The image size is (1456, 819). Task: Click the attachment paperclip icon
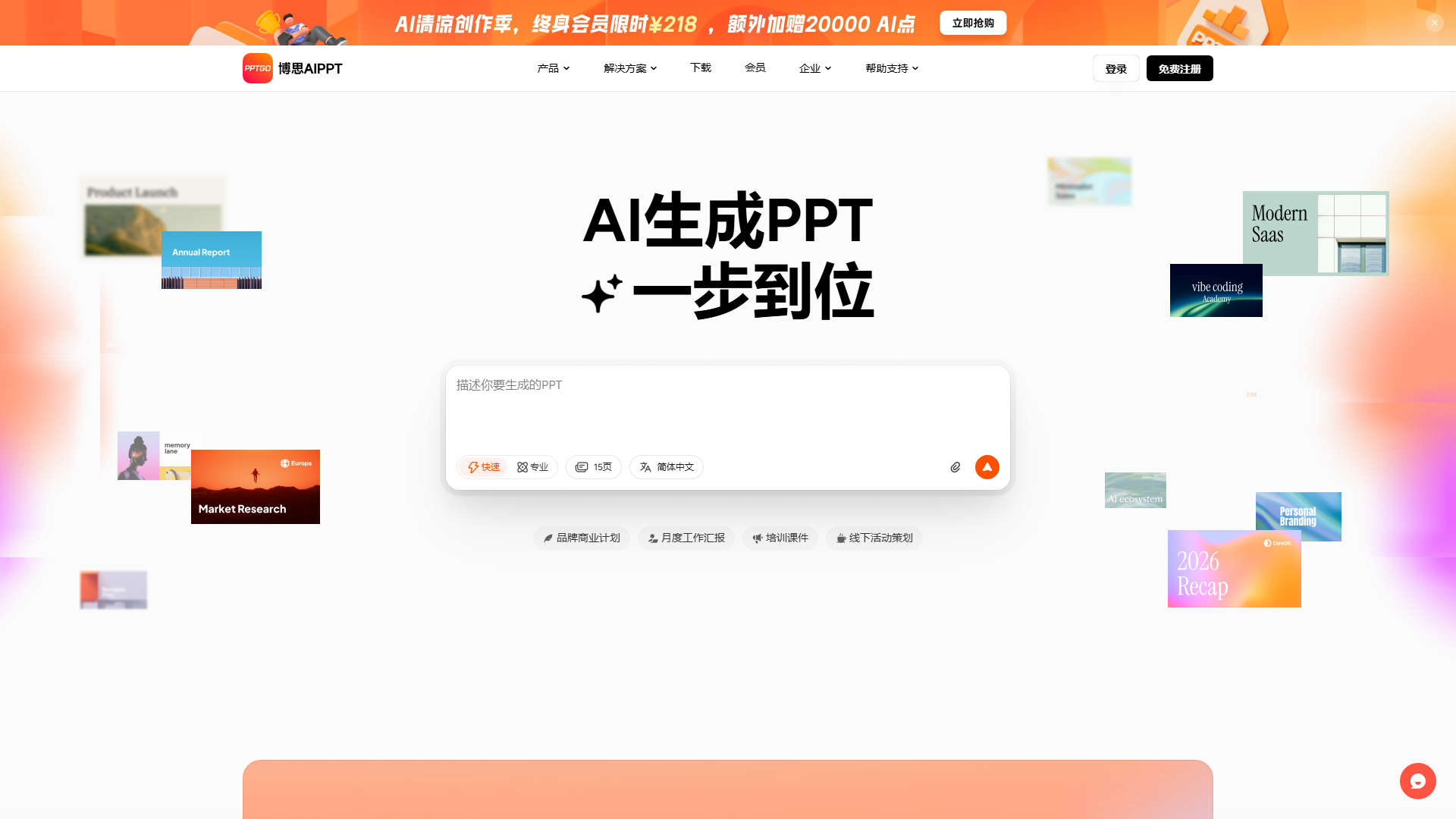[955, 467]
